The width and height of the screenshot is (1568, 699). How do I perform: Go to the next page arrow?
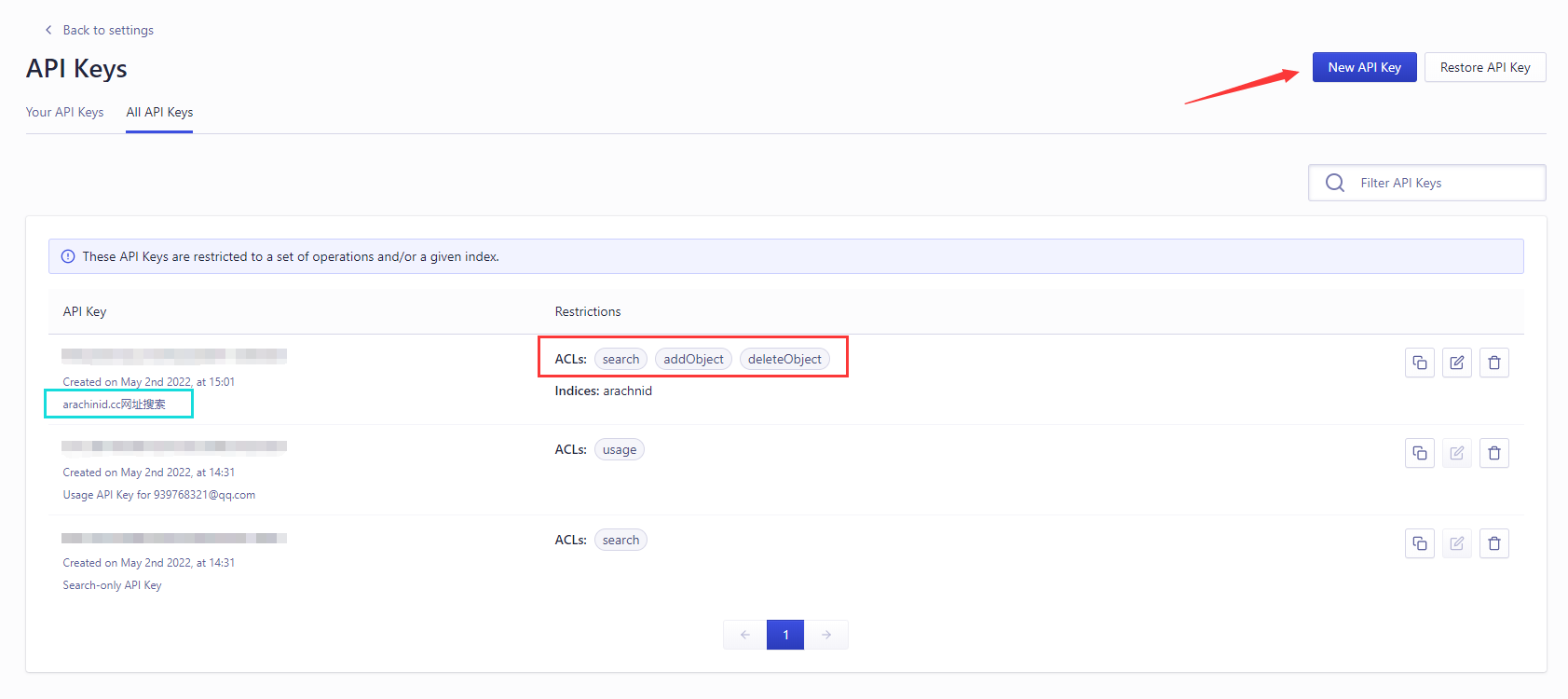[826, 635]
